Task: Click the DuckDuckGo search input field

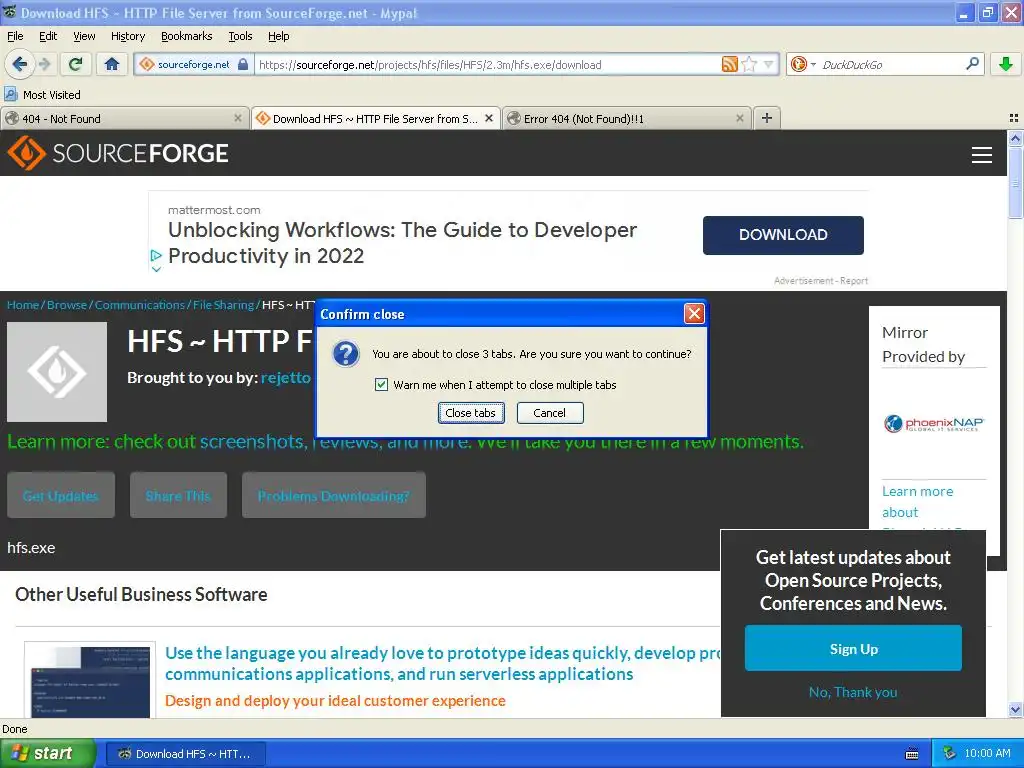Action: coord(891,64)
